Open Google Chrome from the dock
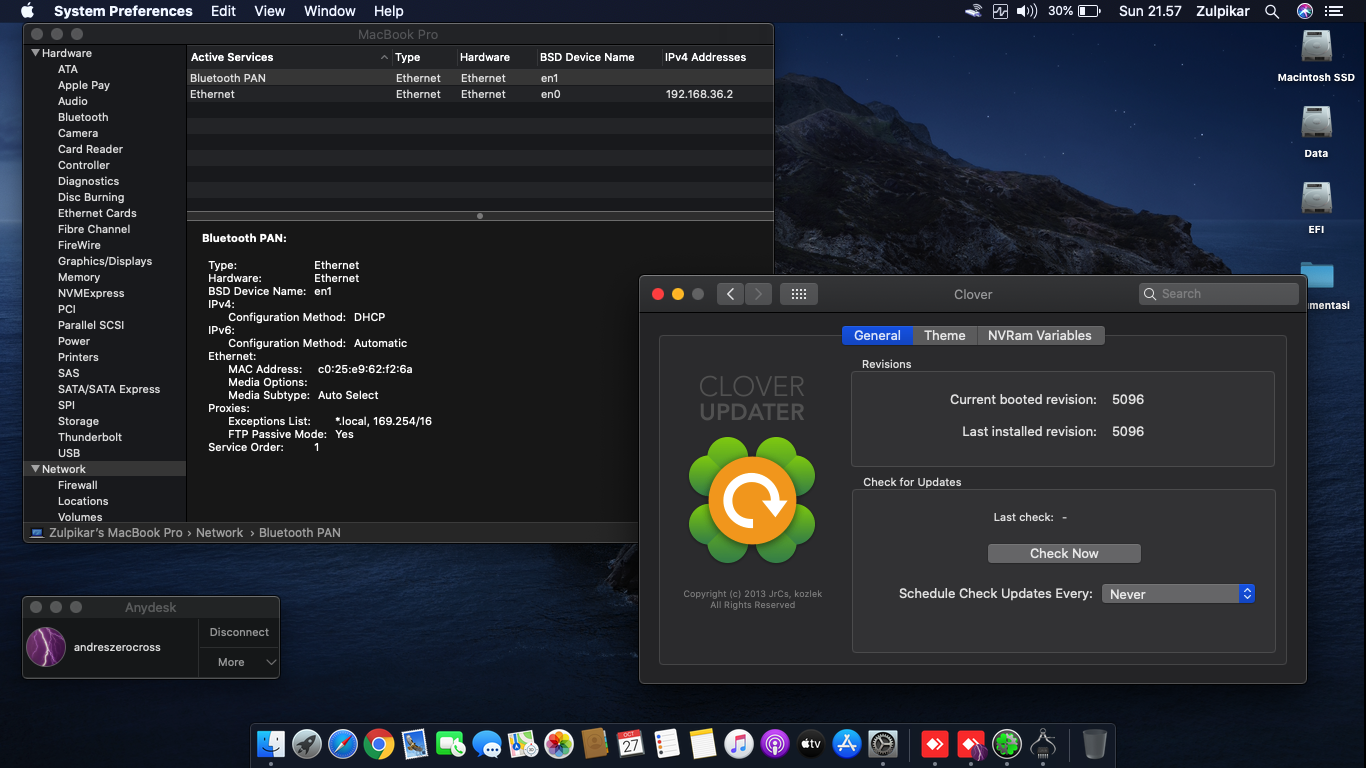The height and width of the screenshot is (768, 1366). pyautogui.click(x=378, y=744)
